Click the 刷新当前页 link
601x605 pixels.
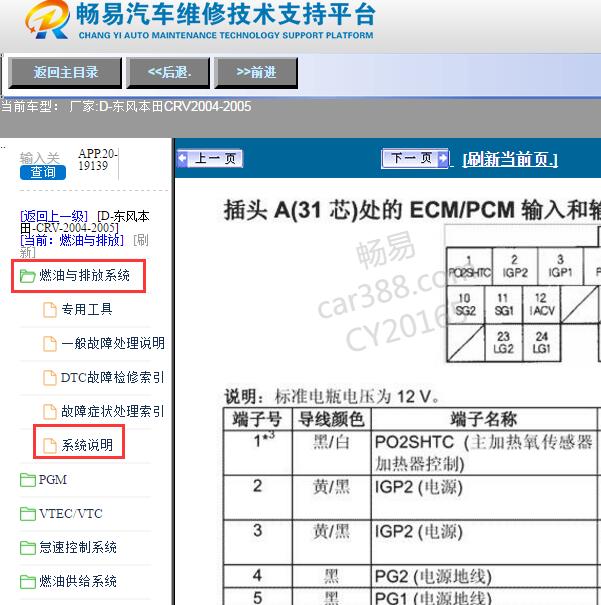pyautogui.click(x=510, y=159)
